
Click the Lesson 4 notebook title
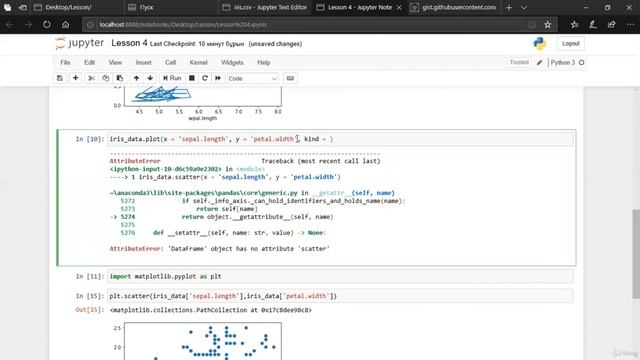tap(129, 43)
